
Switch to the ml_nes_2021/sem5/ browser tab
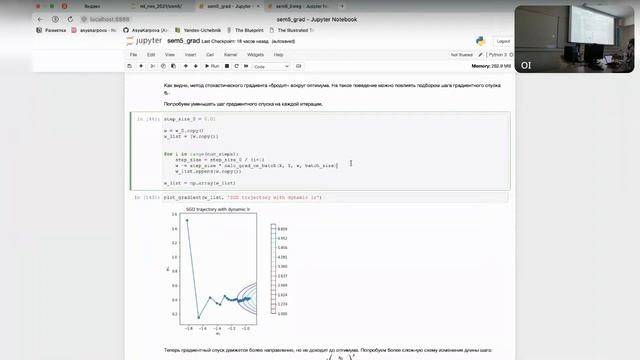[x=161, y=6]
